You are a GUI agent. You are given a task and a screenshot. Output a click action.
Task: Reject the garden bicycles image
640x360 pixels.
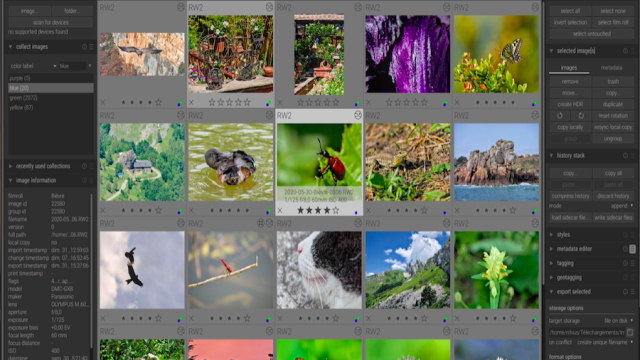[x=191, y=102]
